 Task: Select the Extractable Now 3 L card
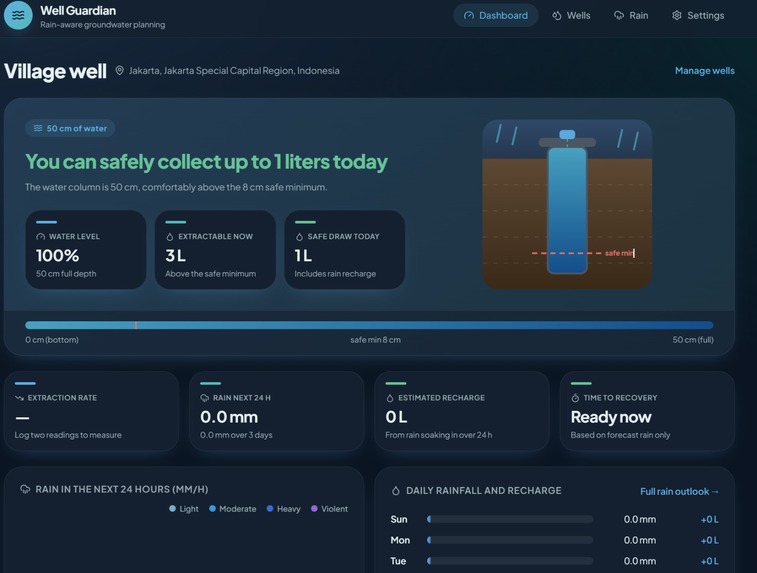(x=215, y=250)
